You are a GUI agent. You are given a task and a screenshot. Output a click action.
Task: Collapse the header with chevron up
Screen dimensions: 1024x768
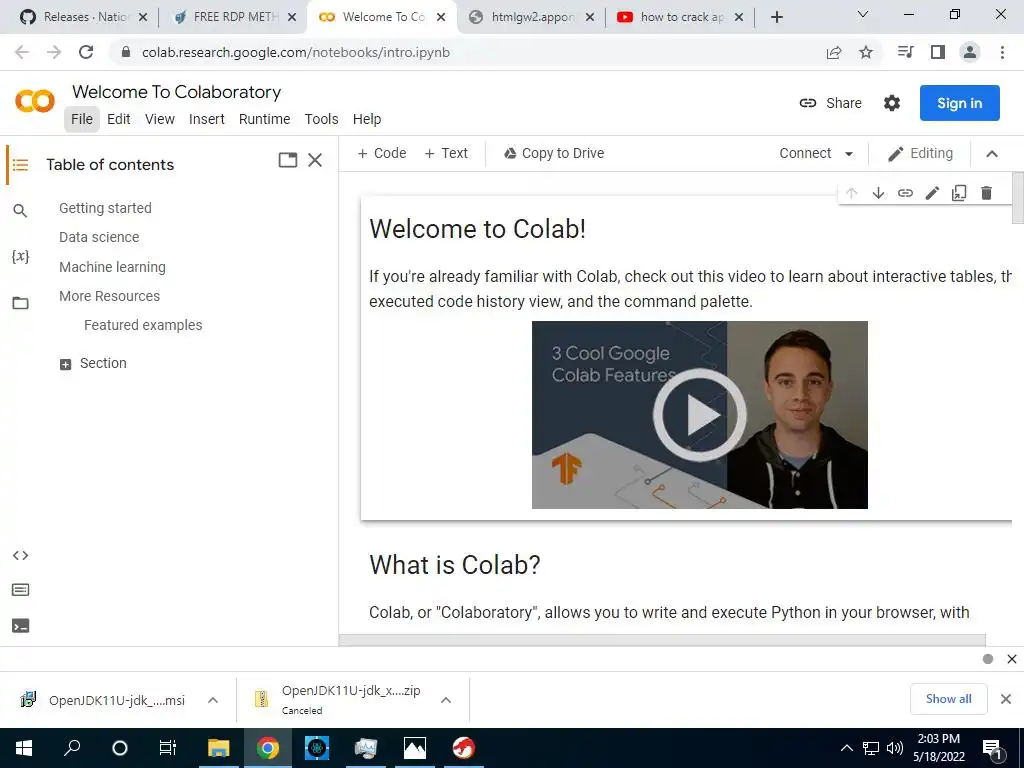pyautogui.click(x=991, y=154)
